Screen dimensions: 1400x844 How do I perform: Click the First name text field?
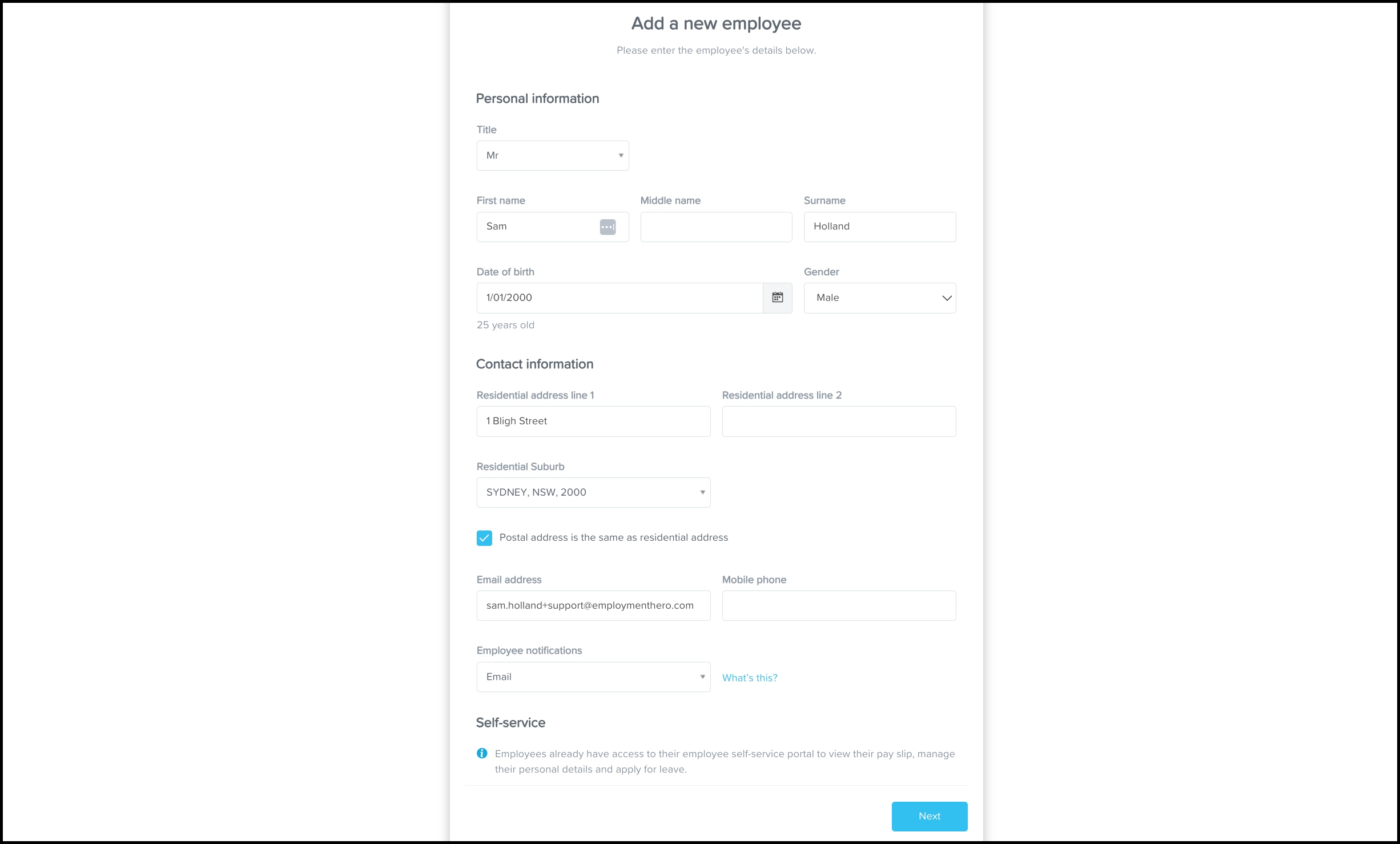click(537, 227)
